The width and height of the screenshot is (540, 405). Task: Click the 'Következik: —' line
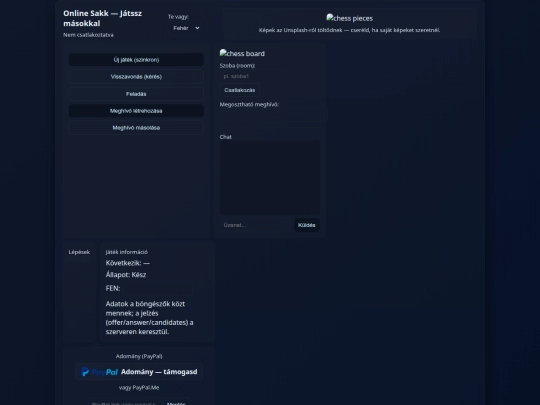[128, 263]
